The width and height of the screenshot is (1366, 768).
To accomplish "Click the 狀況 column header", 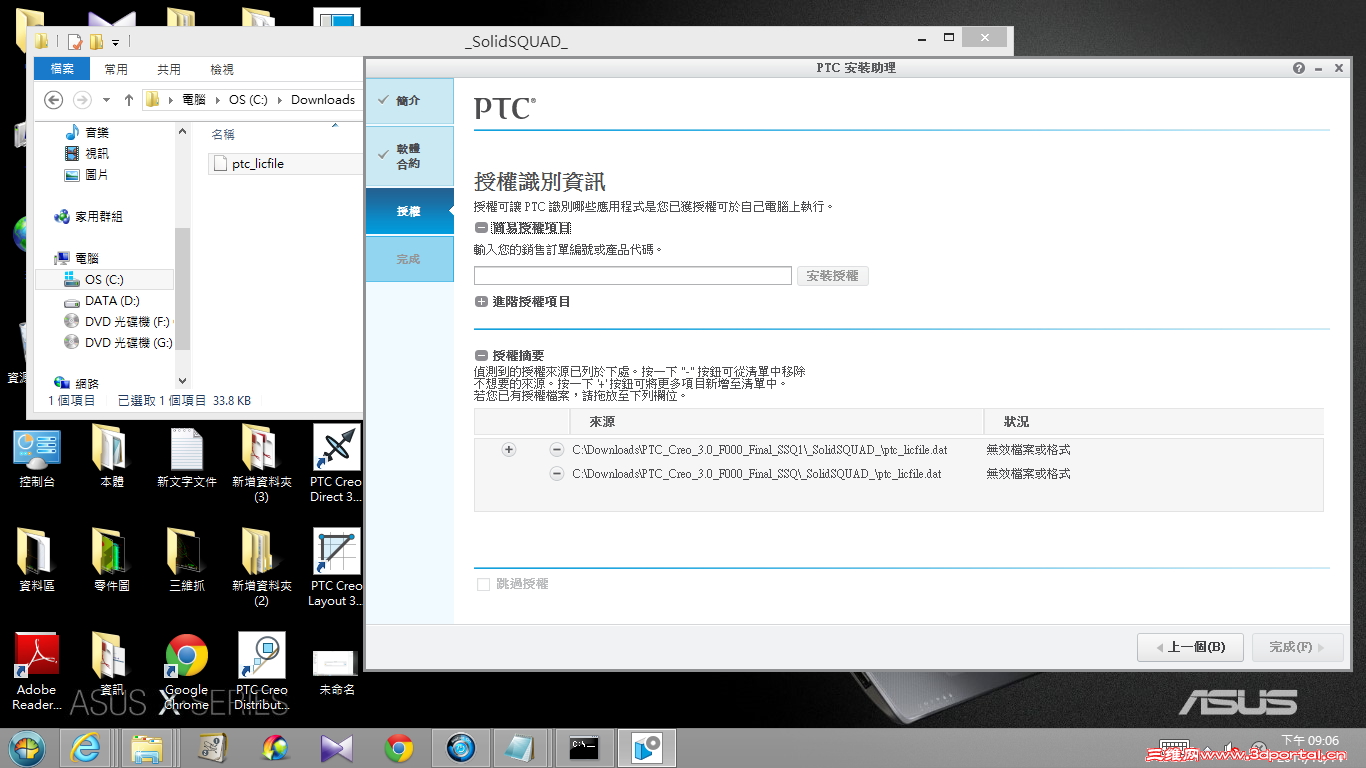I will click(x=1153, y=422).
